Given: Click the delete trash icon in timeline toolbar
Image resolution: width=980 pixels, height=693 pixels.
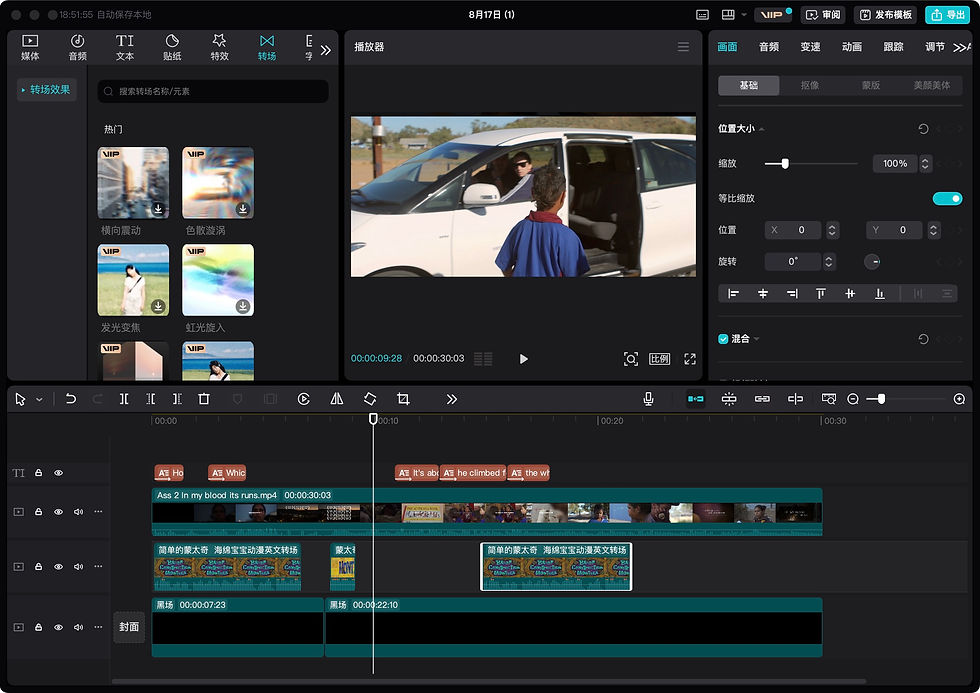Looking at the screenshot, I should (204, 399).
